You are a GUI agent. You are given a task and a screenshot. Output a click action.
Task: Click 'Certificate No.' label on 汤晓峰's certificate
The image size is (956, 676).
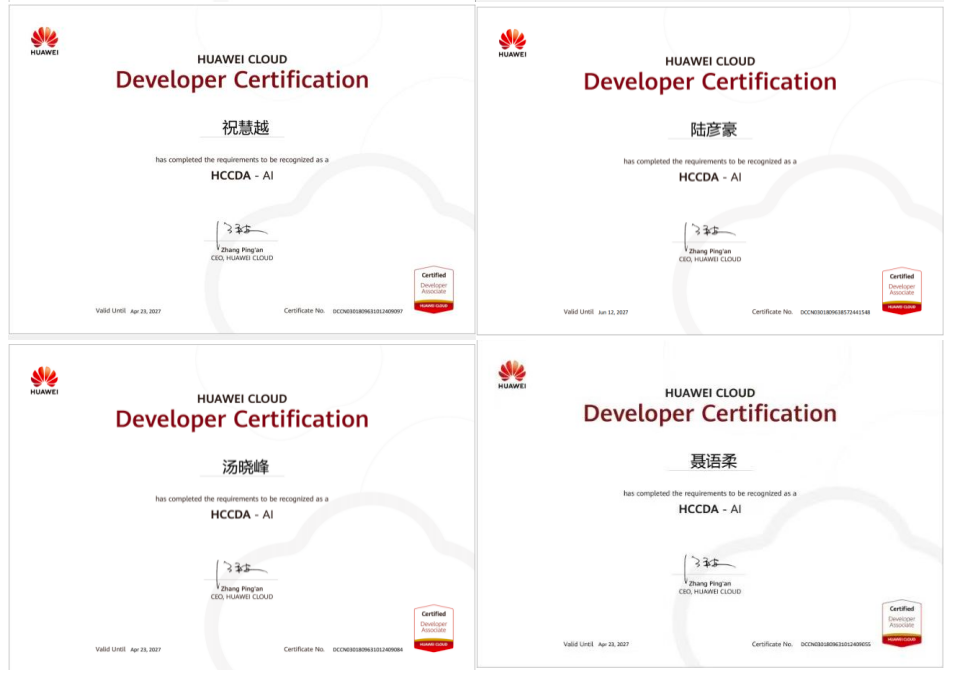(x=304, y=649)
